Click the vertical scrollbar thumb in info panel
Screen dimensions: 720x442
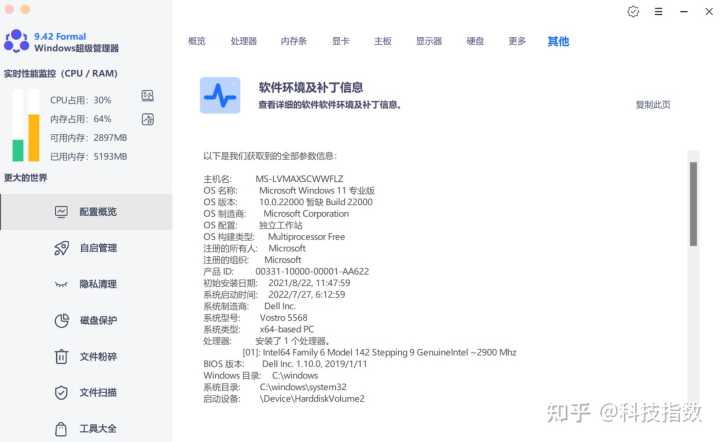coord(693,204)
